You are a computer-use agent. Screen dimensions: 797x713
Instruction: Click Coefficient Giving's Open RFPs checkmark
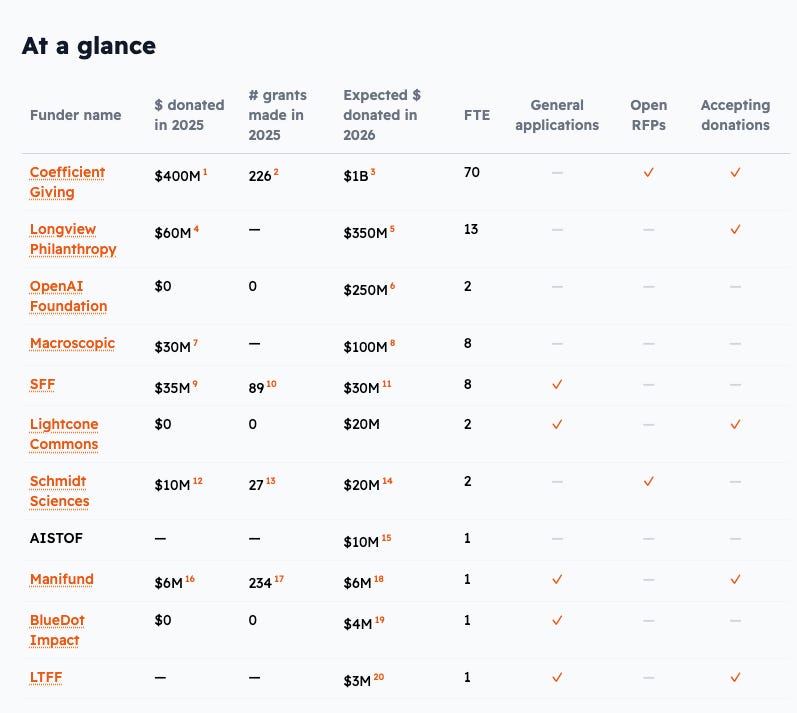(649, 173)
